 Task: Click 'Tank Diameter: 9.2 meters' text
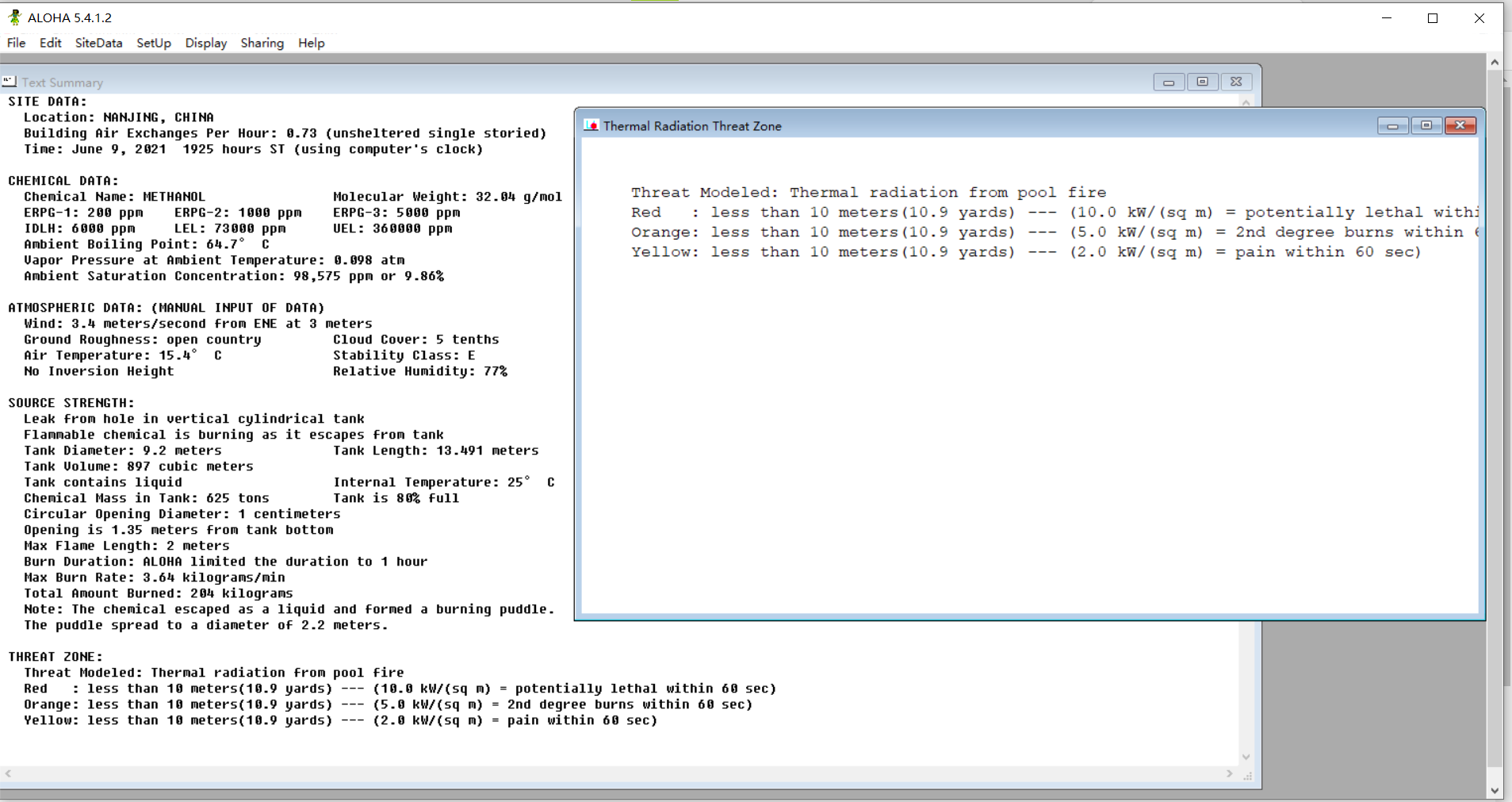click(123, 451)
